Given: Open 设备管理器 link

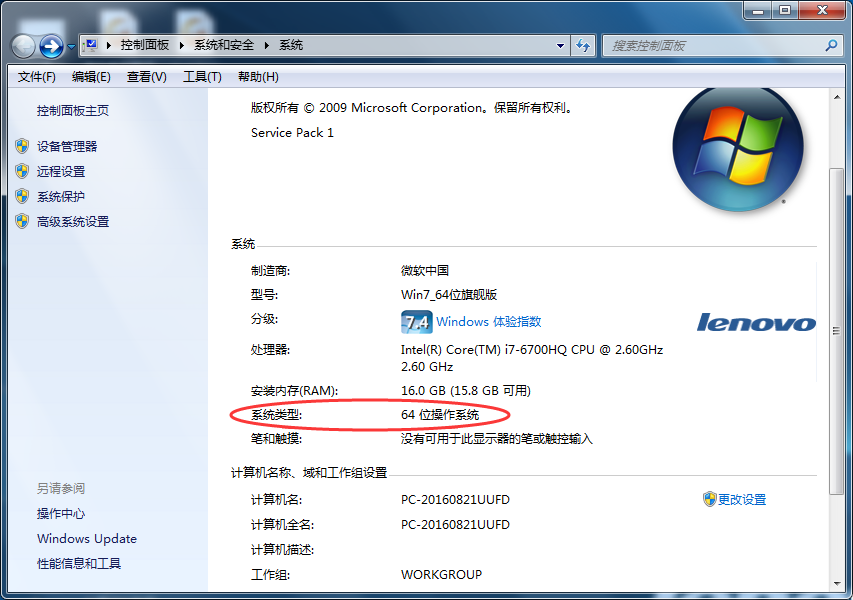Looking at the screenshot, I should 67,146.
